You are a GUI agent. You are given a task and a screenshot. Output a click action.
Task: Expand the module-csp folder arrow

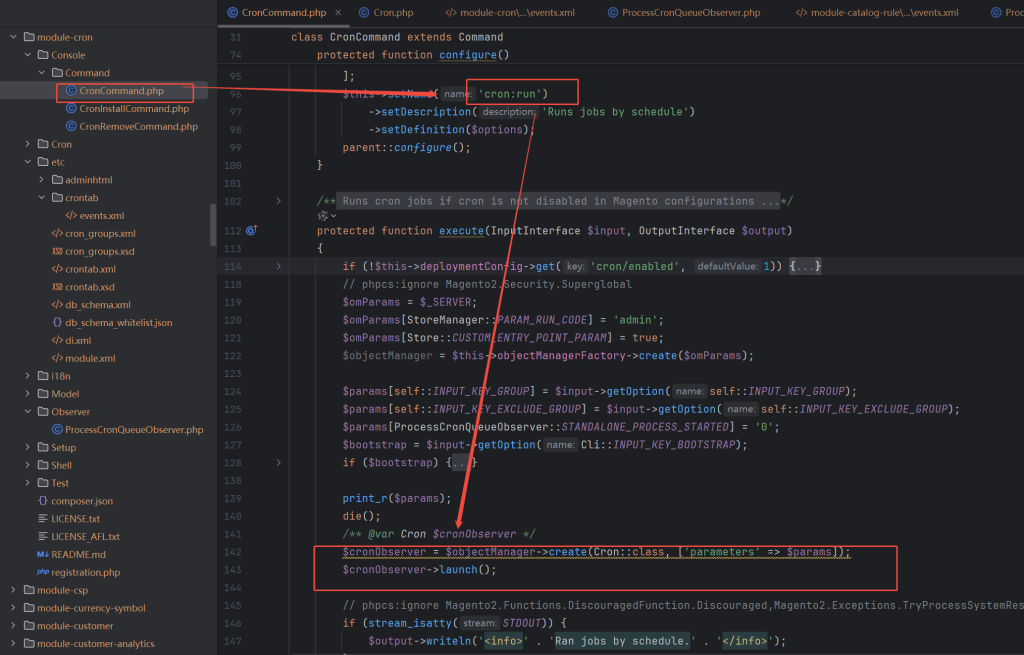(x=13, y=590)
